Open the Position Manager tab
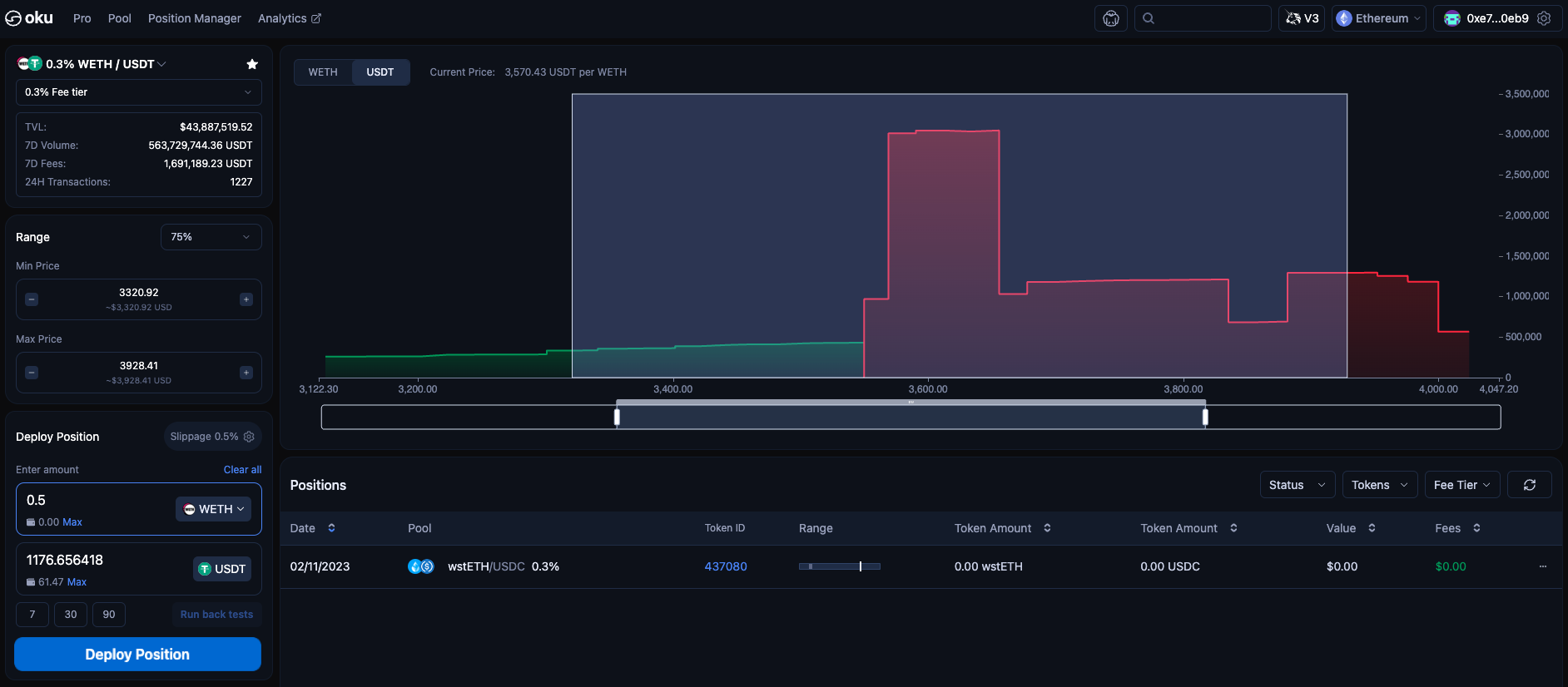The width and height of the screenshot is (1568, 687). click(x=194, y=18)
